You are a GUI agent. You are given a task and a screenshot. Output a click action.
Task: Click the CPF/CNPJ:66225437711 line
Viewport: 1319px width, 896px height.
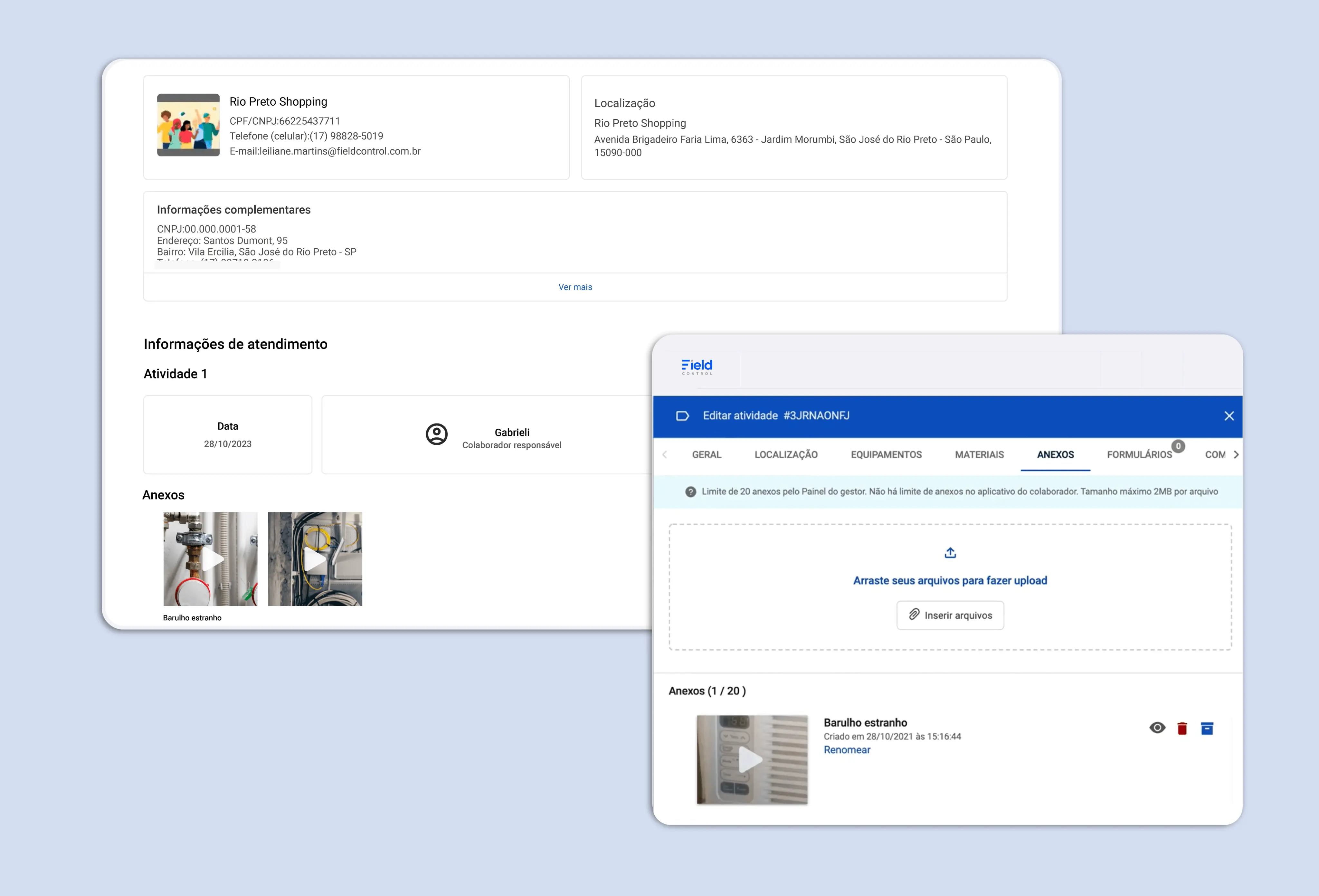coord(284,121)
